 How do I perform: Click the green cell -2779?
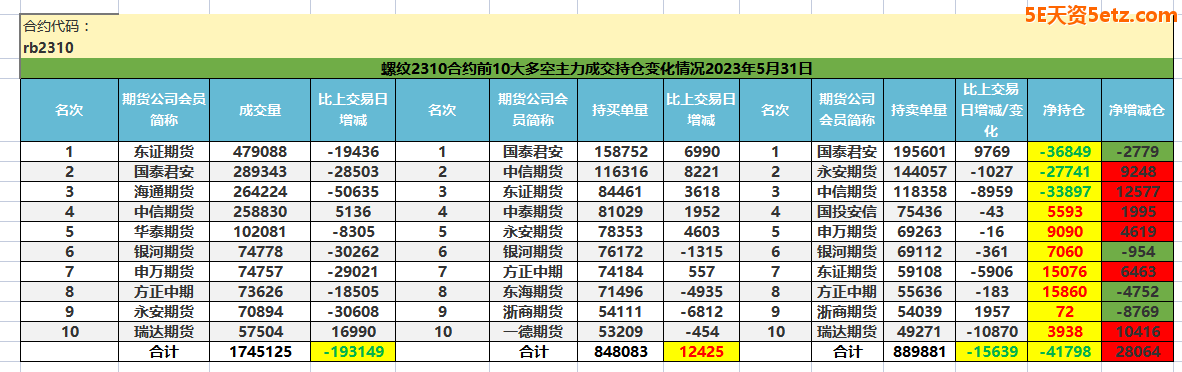click(x=1138, y=152)
